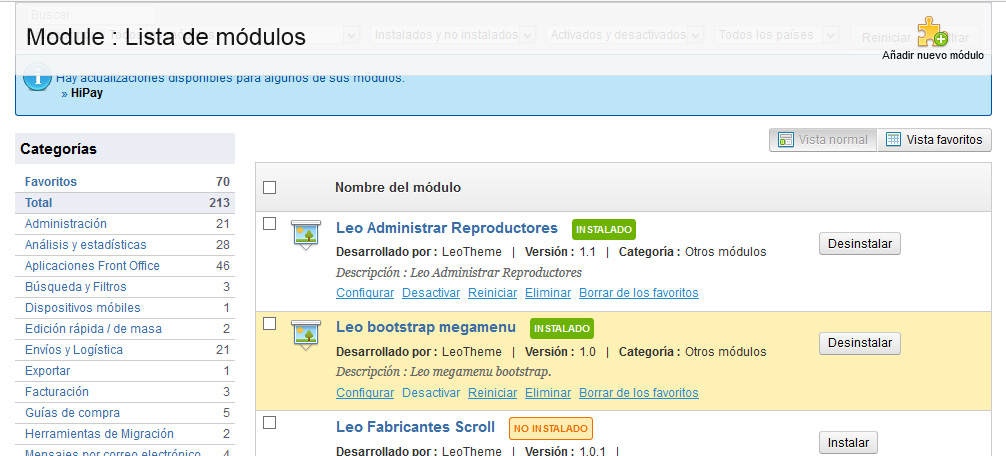The width and height of the screenshot is (1006, 456).
Task: Select the Exportar category
Action: 125,371
